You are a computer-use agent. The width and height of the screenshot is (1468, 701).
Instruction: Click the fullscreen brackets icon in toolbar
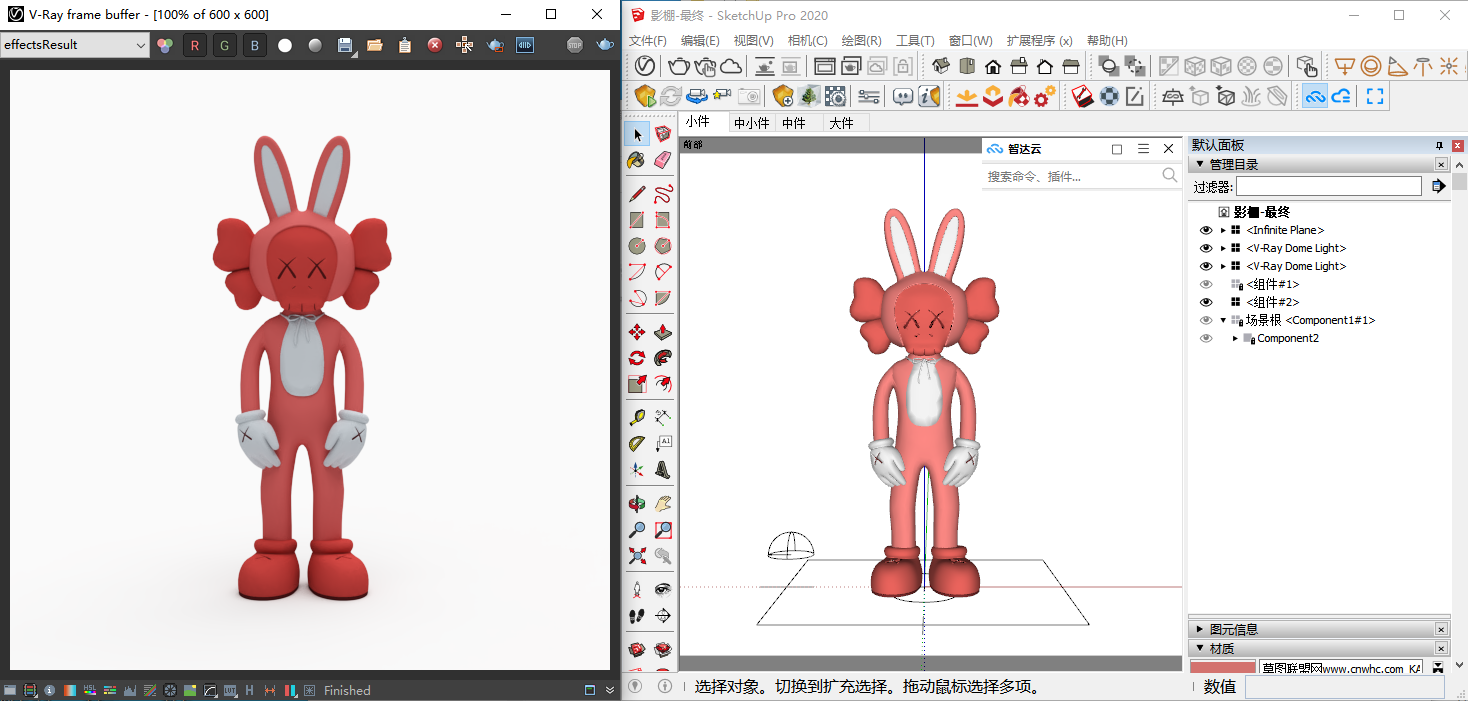[x=1375, y=96]
